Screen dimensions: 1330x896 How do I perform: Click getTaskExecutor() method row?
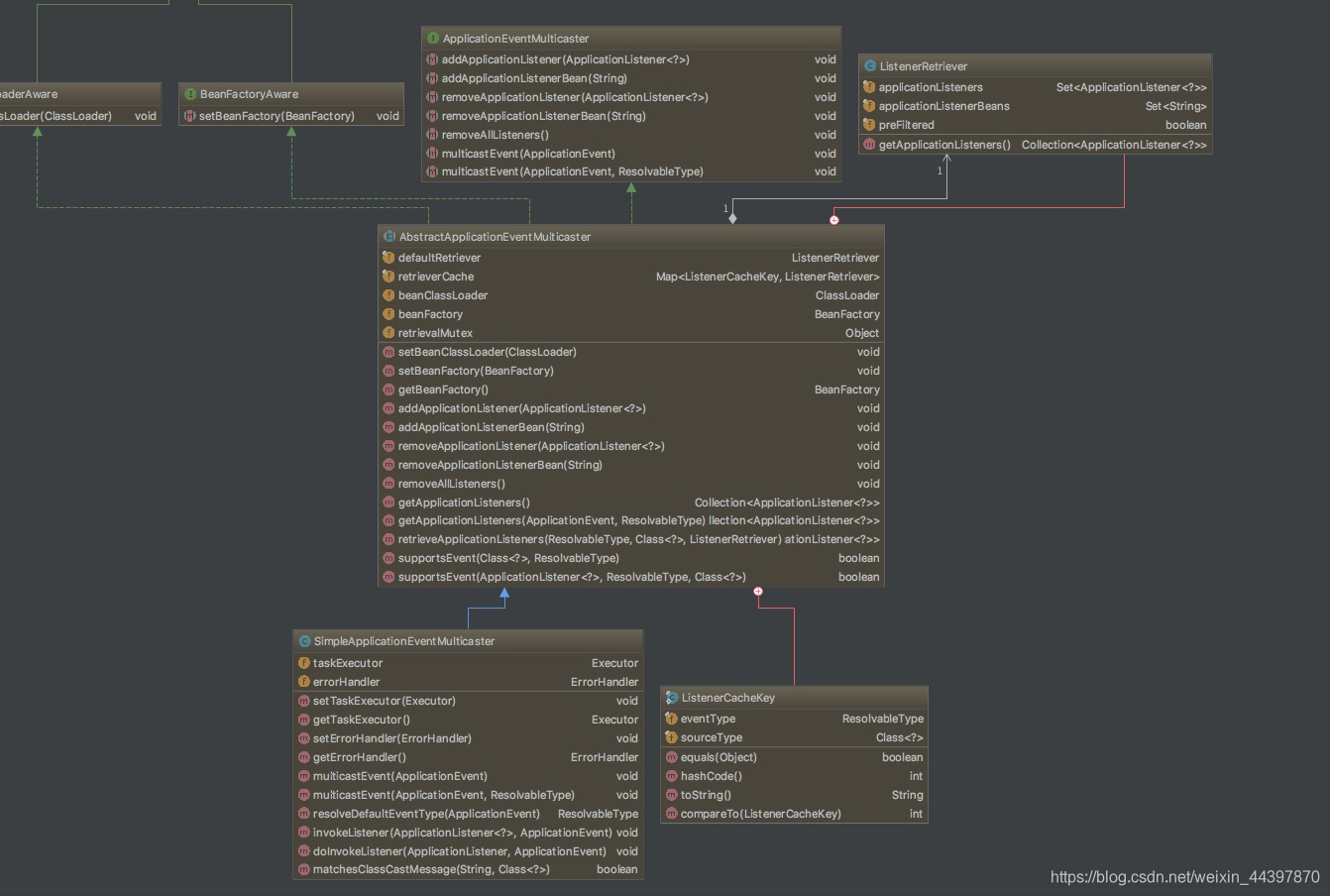tap(468, 720)
